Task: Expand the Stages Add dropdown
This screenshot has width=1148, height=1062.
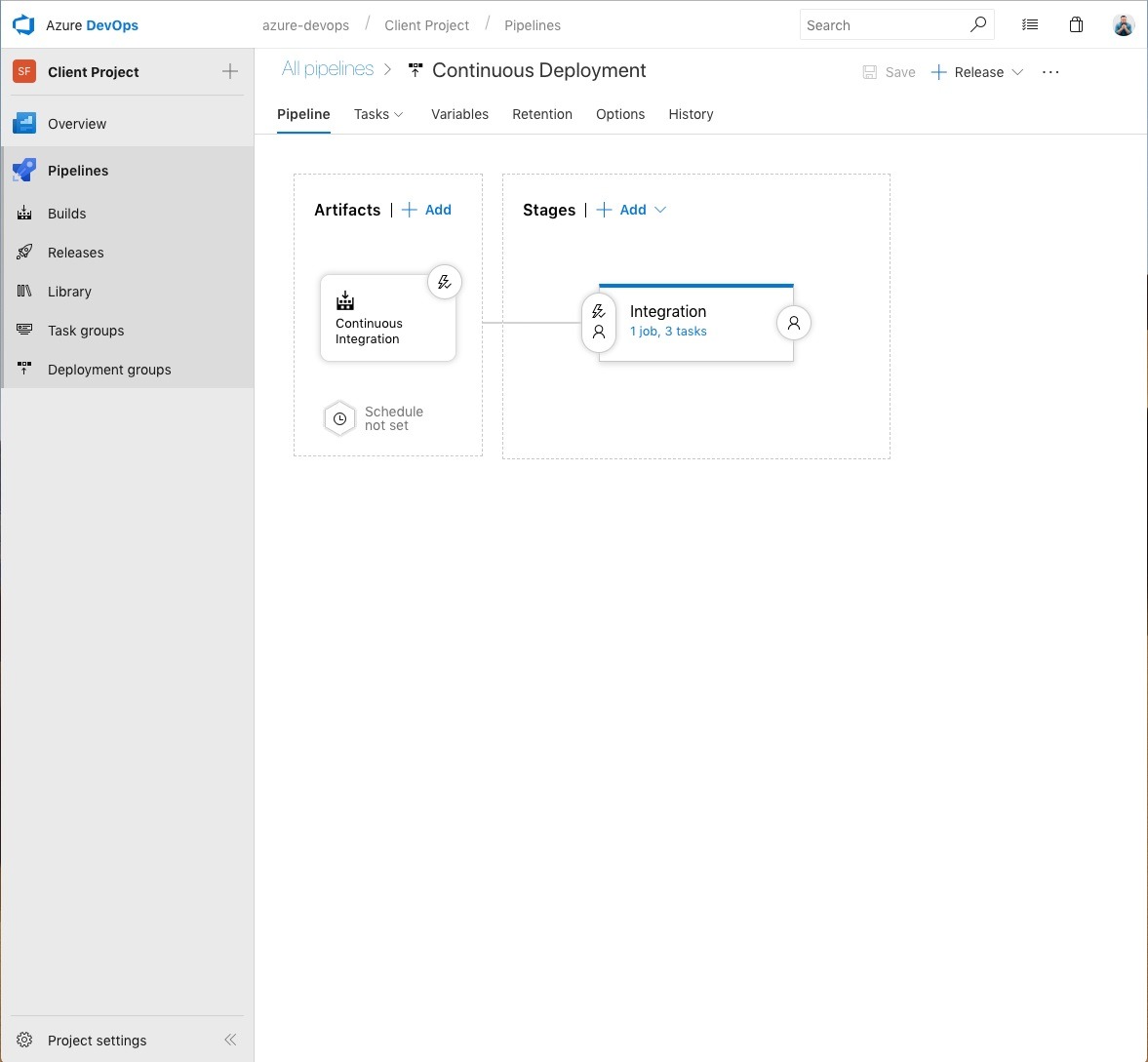Action: pos(660,210)
